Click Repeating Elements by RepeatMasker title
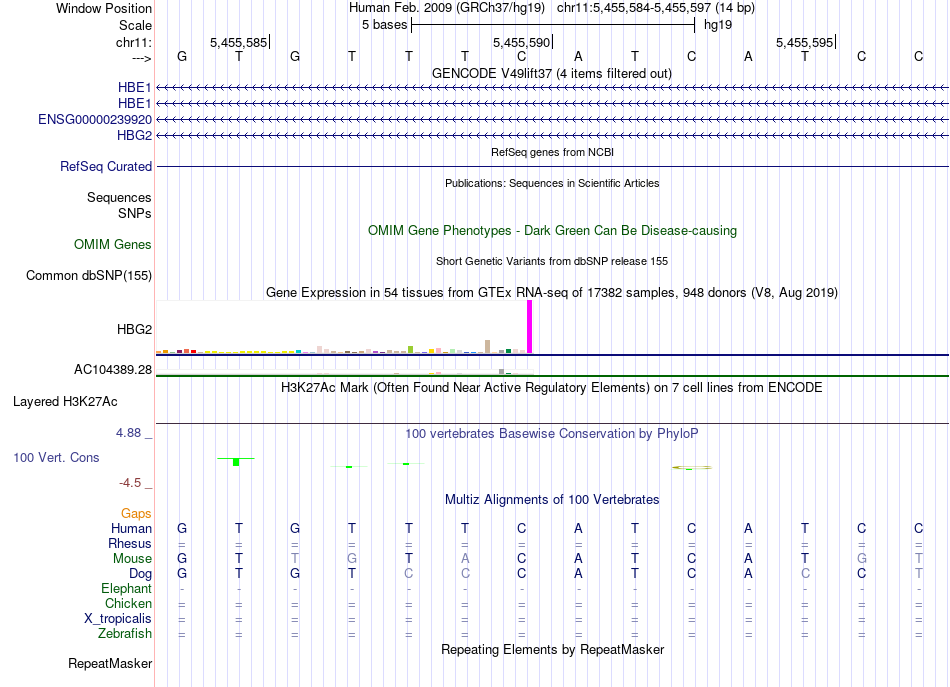Image resolution: width=950 pixels, height=687 pixels. [x=552, y=649]
